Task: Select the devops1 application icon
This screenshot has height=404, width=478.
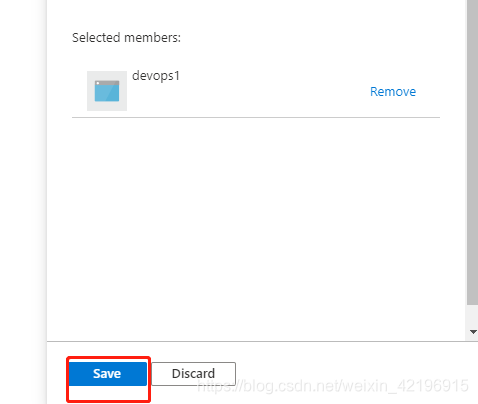Action: pyautogui.click(x=107, y=91)
